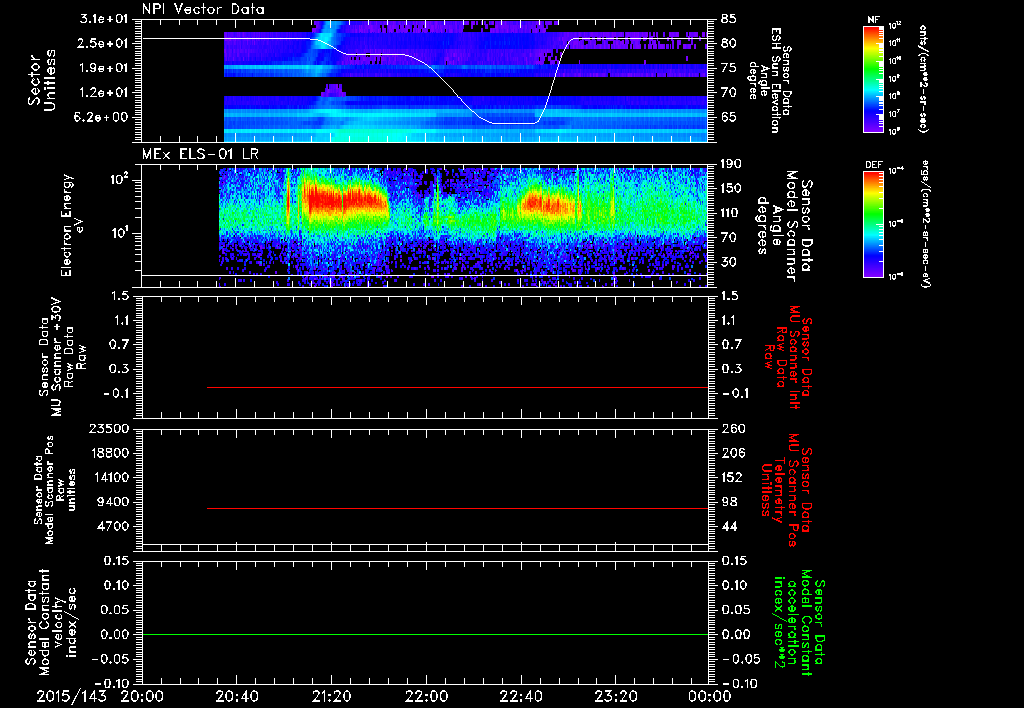
Task: Click the red line in the Scanner Pos panel
Action: [x=457, y=508]
